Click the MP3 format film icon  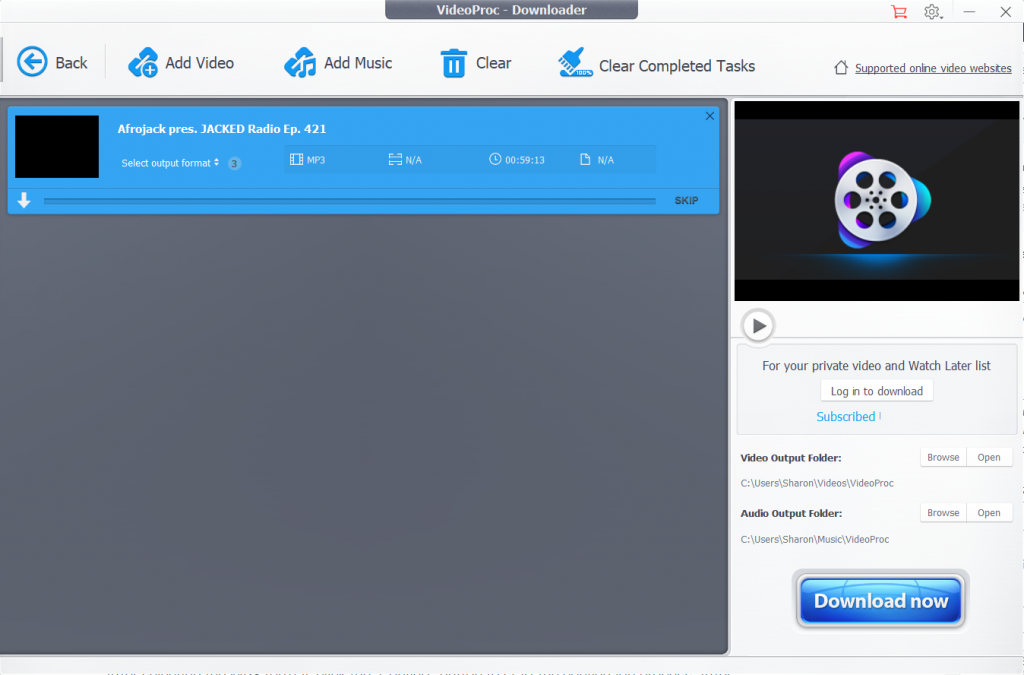pos(296,159)
